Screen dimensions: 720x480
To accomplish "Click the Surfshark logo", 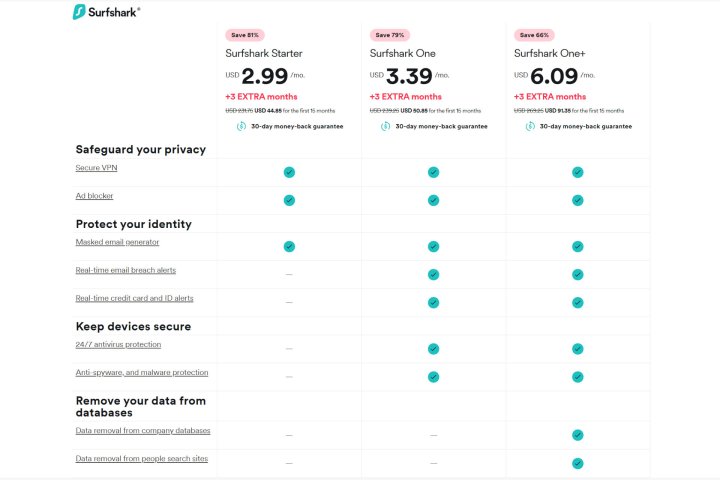I will (x=106, y=12).
